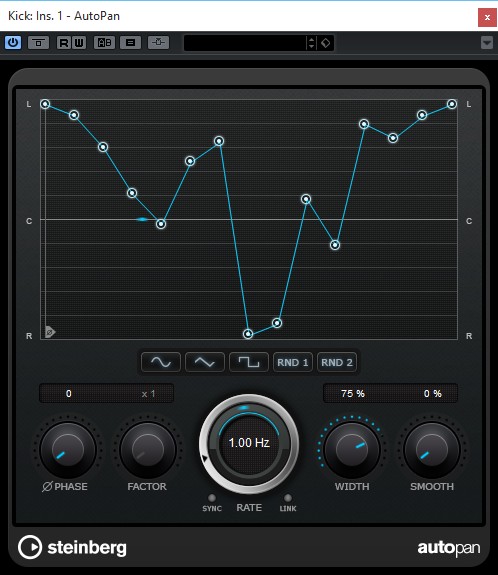Screen dimensions: 498x575
Task: Click the RND 1 random shape button
Action: (293, 362)
